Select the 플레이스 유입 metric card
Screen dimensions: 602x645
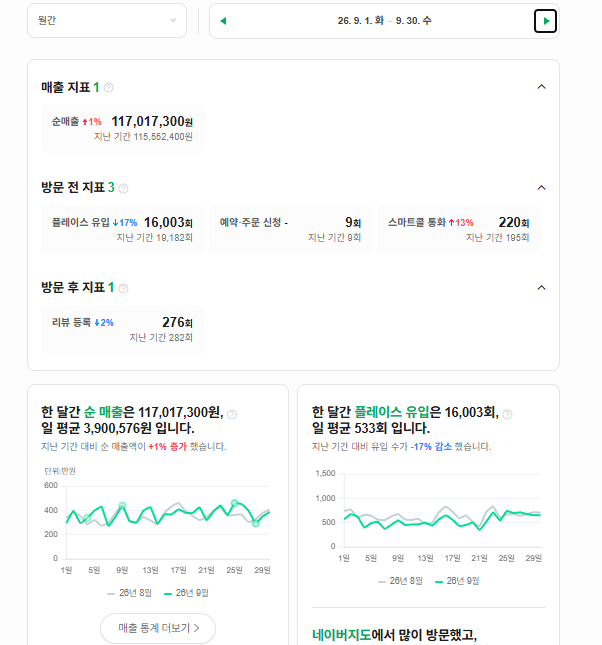122,229
